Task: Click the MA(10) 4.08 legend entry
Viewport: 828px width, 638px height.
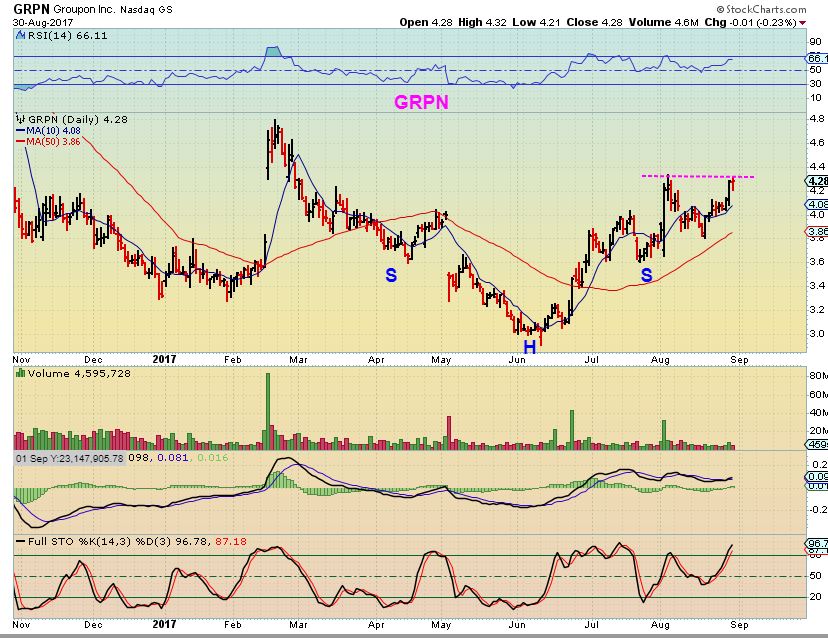Action: (x=53, y=130)
